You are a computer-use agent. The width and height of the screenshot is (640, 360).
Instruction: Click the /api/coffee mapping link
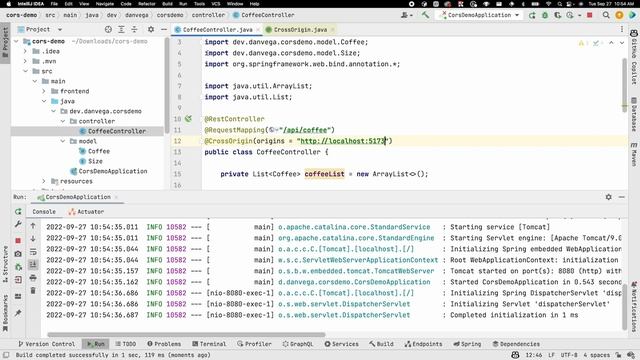pyautogui.click(x=305, y=130)
